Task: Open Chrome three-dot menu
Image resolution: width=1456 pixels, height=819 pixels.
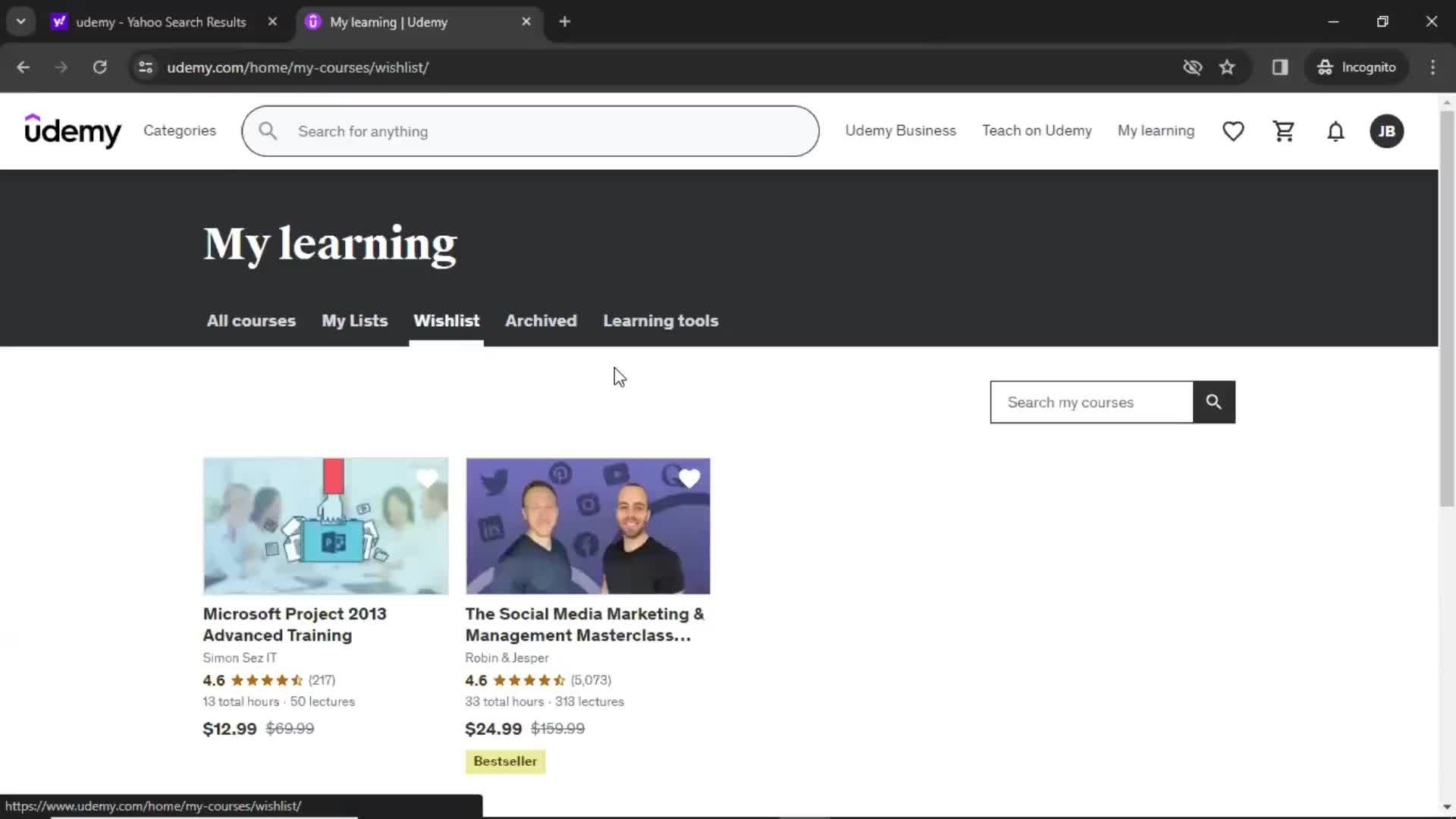Action: tap(1432, 67)
